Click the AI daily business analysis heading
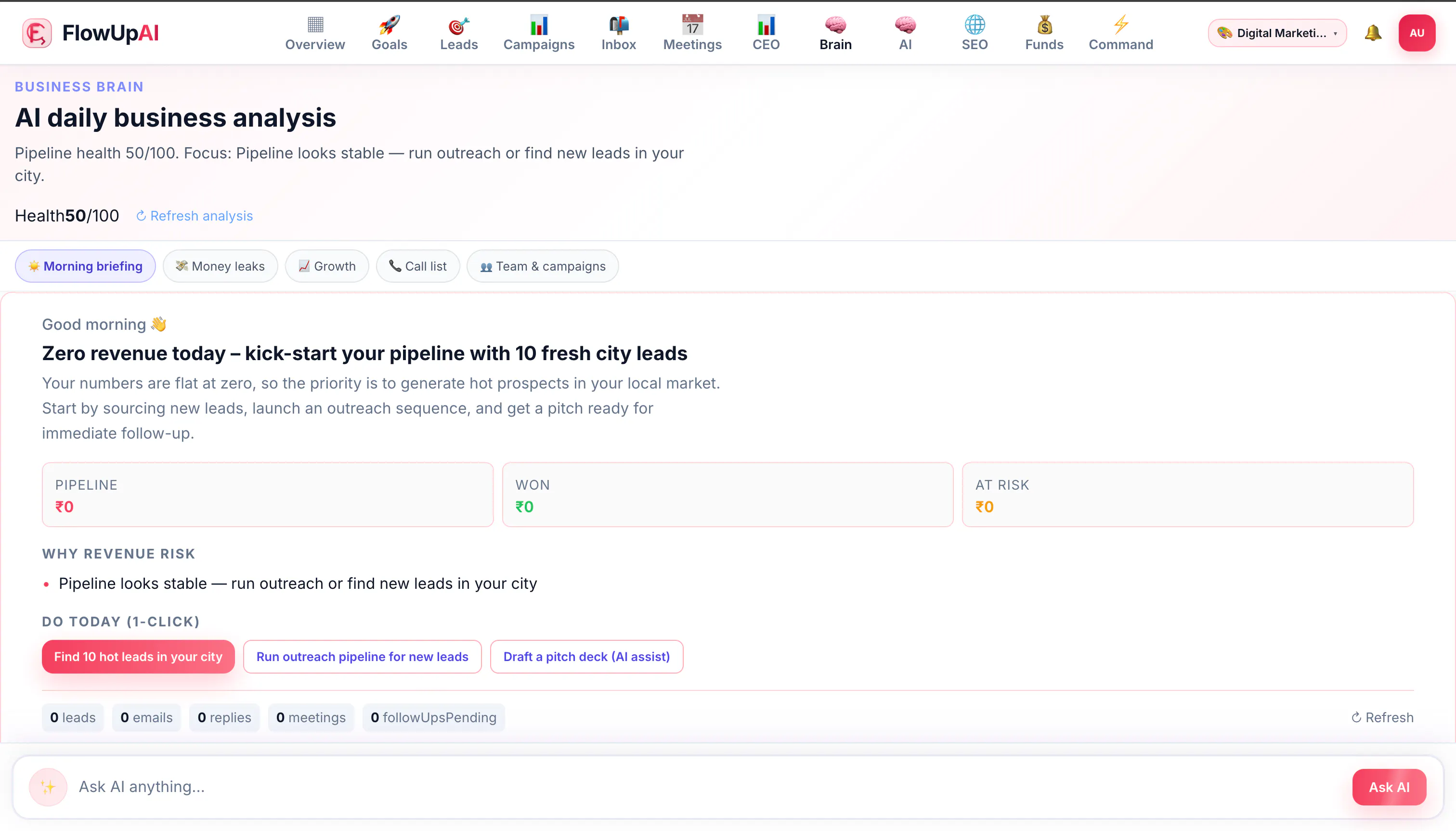 (x=175, y=117)
